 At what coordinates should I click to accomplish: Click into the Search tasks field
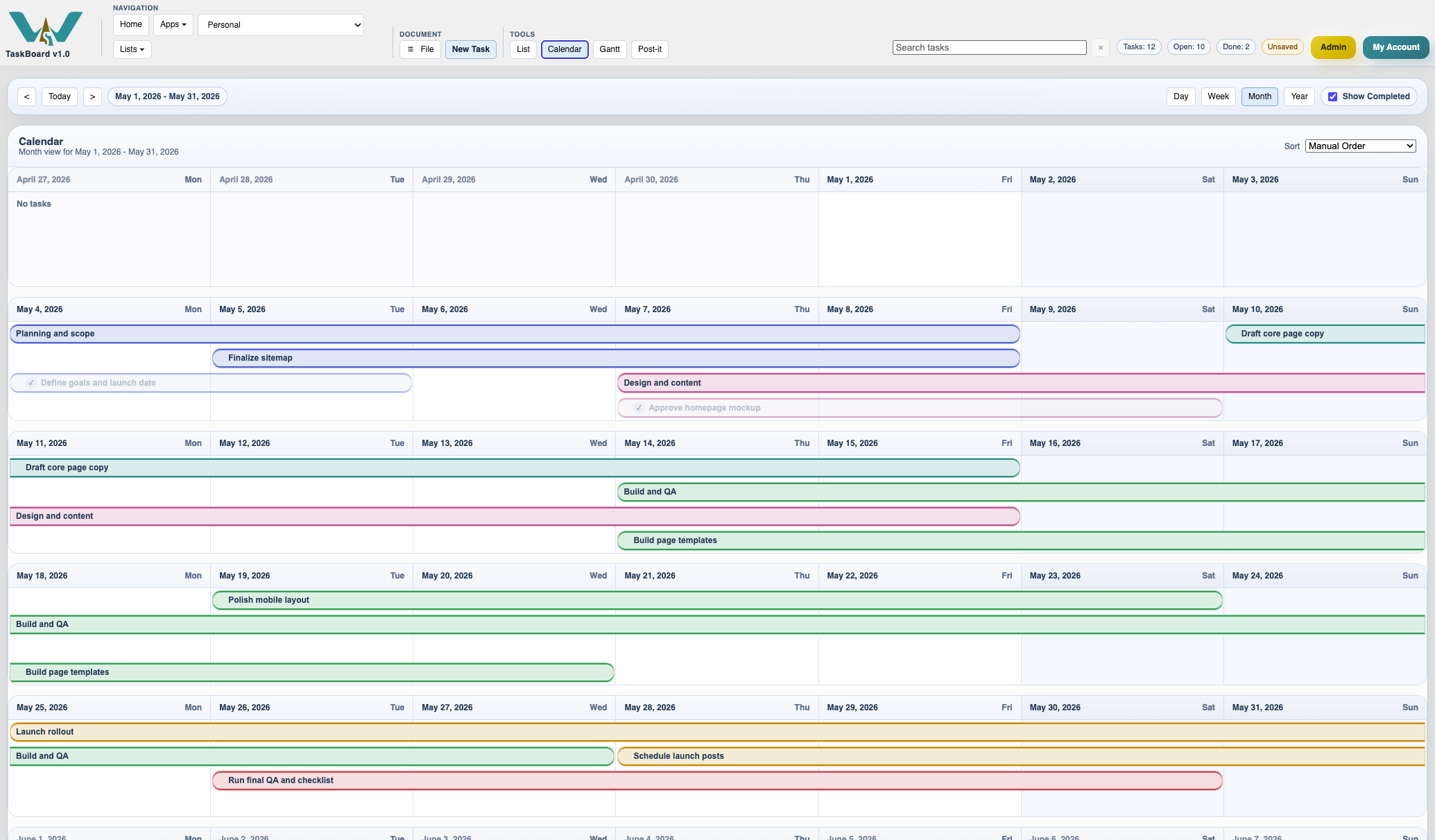coord(989,48)
